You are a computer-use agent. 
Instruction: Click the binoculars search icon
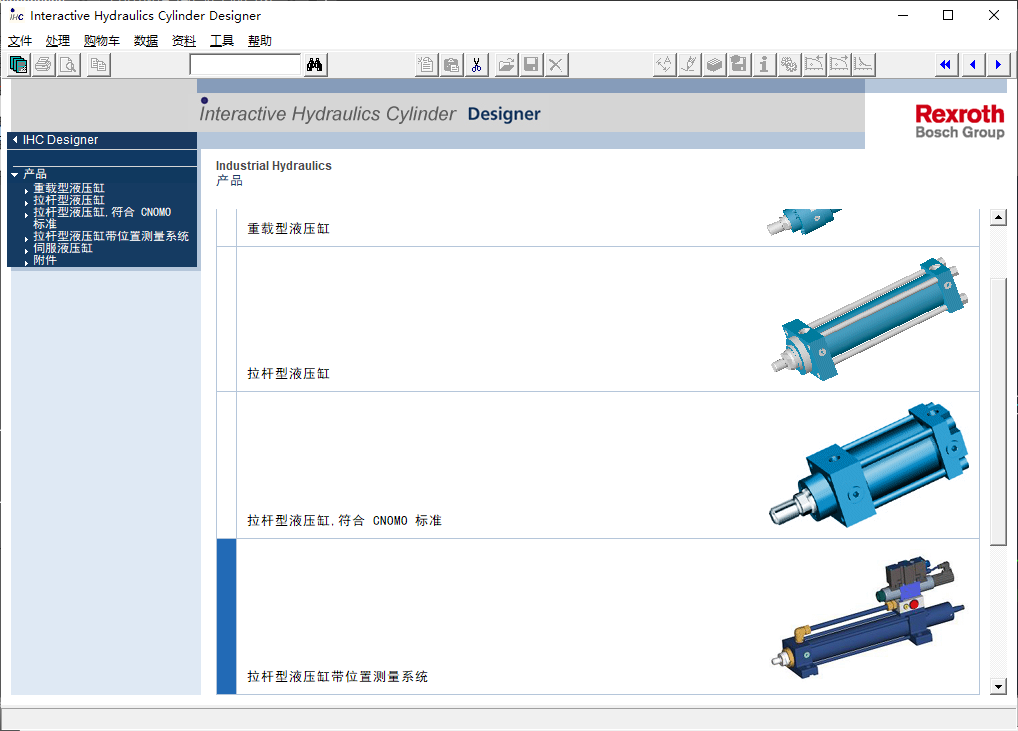click(x=314, y=65)
